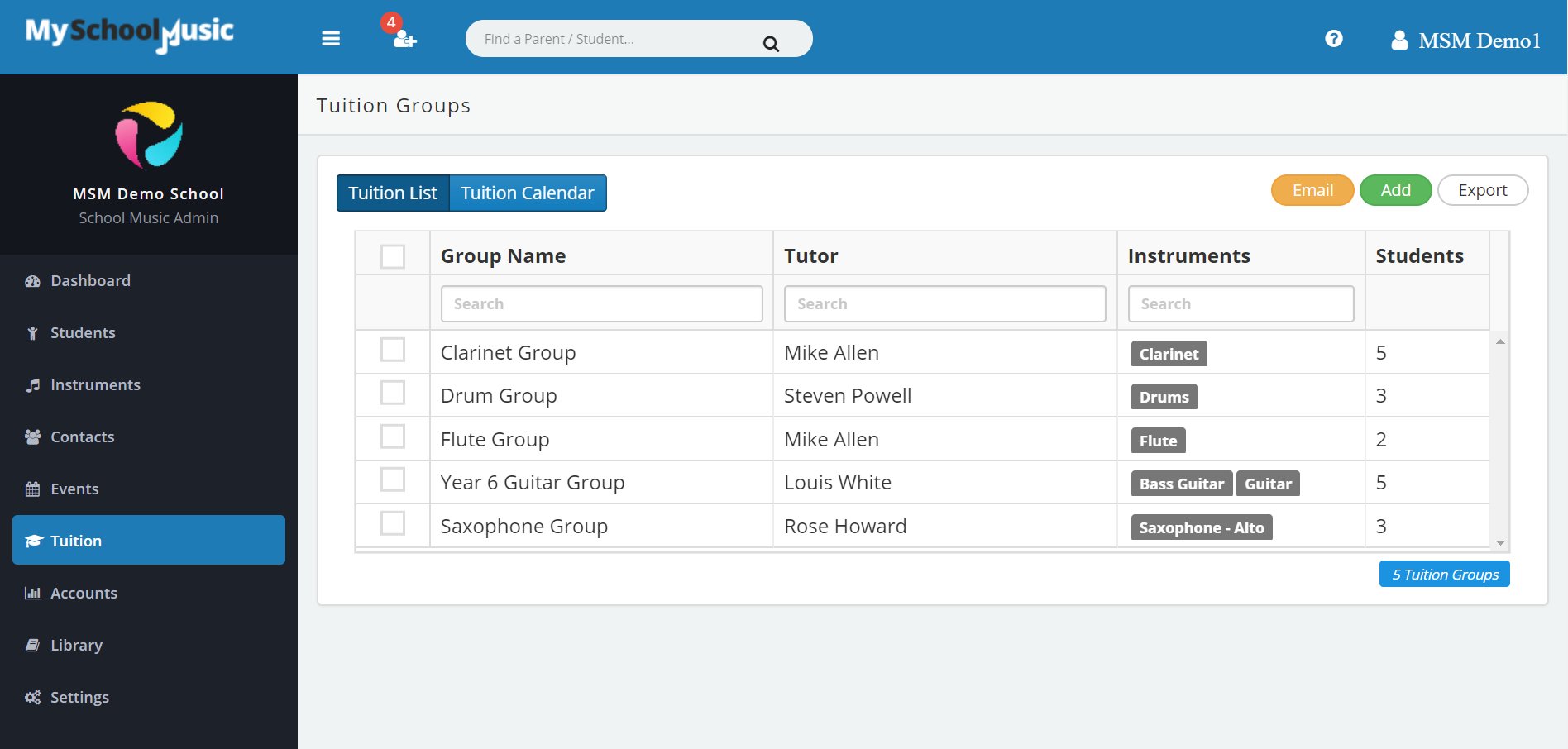Click the Drums instrument tag
1568x749 pixels.
coord(1164,397)
